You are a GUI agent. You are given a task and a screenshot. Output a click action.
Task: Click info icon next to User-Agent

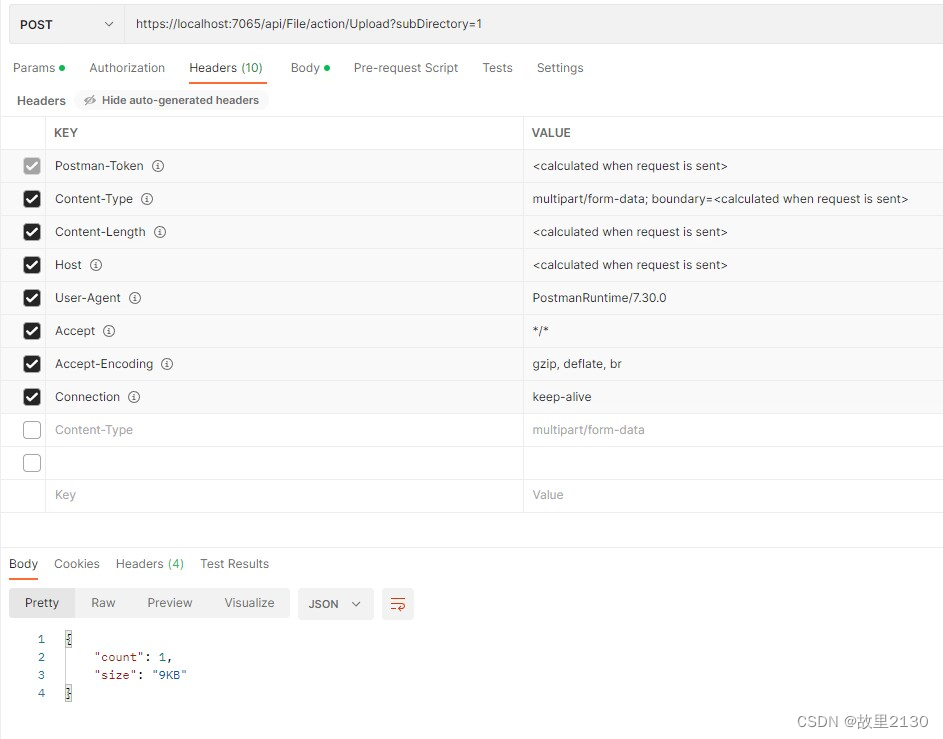(135, 298)
